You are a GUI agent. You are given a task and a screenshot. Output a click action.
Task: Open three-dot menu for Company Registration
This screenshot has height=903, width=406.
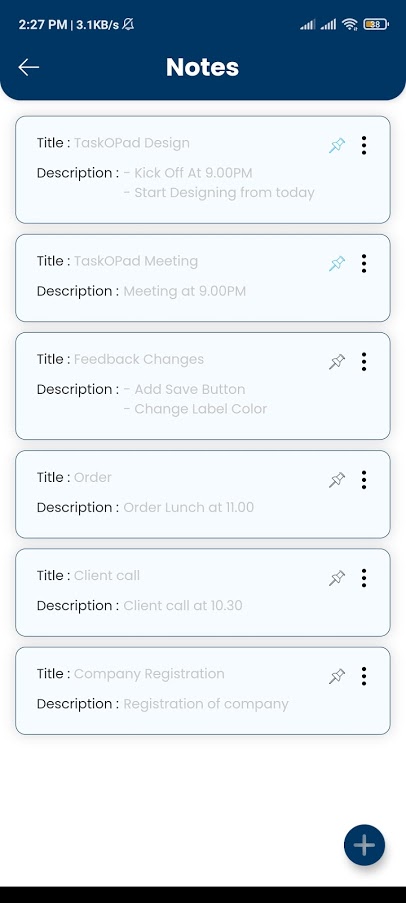tap(363, 676)
